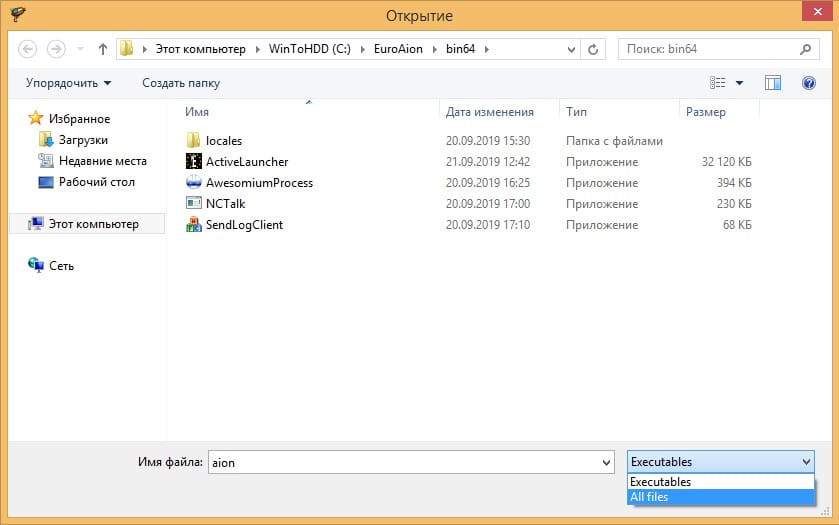Select the AwesomiumProcess application
Screen dimensions: 839x525
coord(259,183)
